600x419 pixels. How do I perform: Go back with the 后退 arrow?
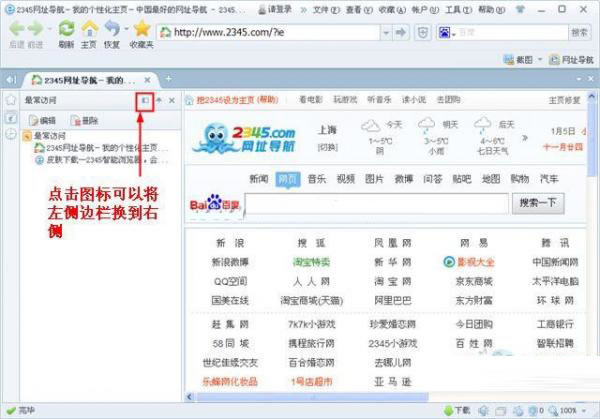pos(16,29)
